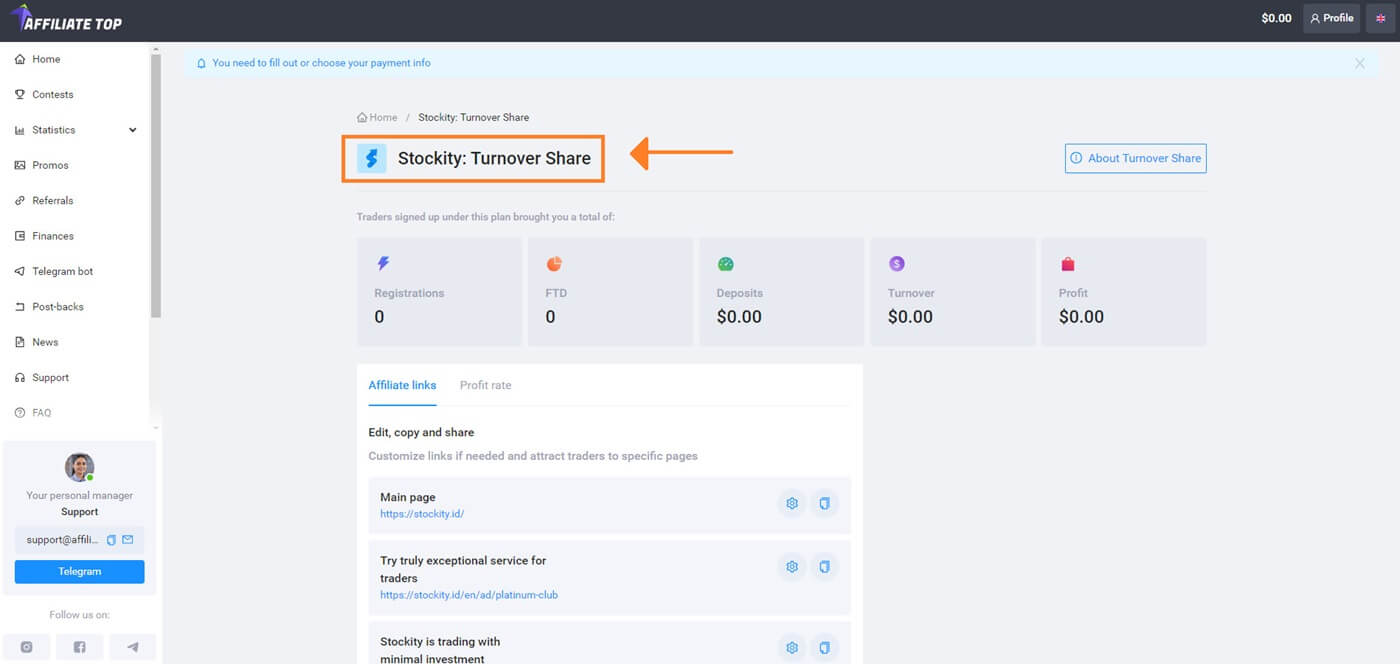The image size is (1400, 664).
Task: Open Telegram follow link
Action: point(133,647)
